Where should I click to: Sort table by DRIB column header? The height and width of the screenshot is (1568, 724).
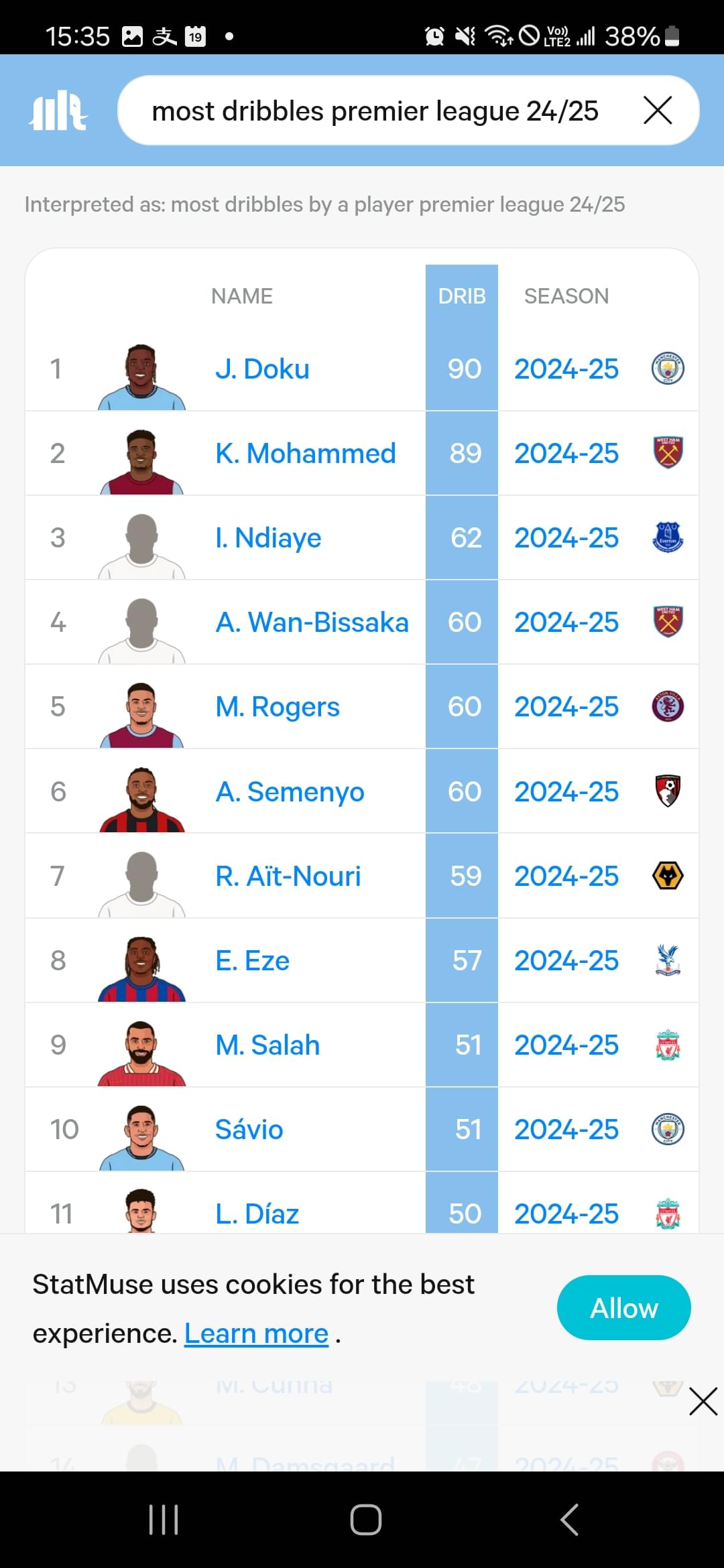coord(462,296)
